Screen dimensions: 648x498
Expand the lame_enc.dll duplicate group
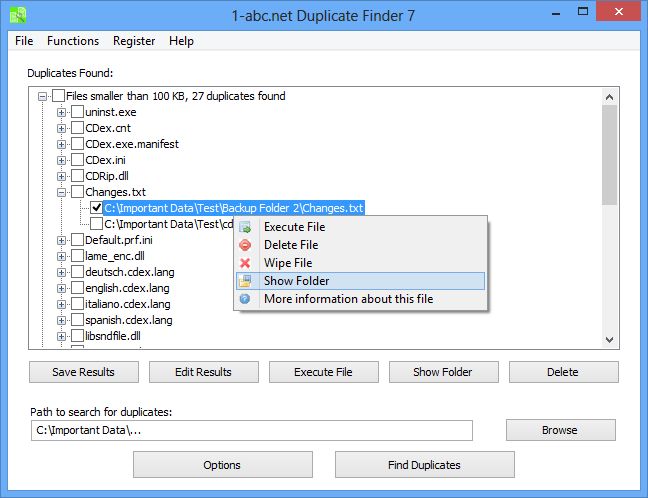point(62,256)
